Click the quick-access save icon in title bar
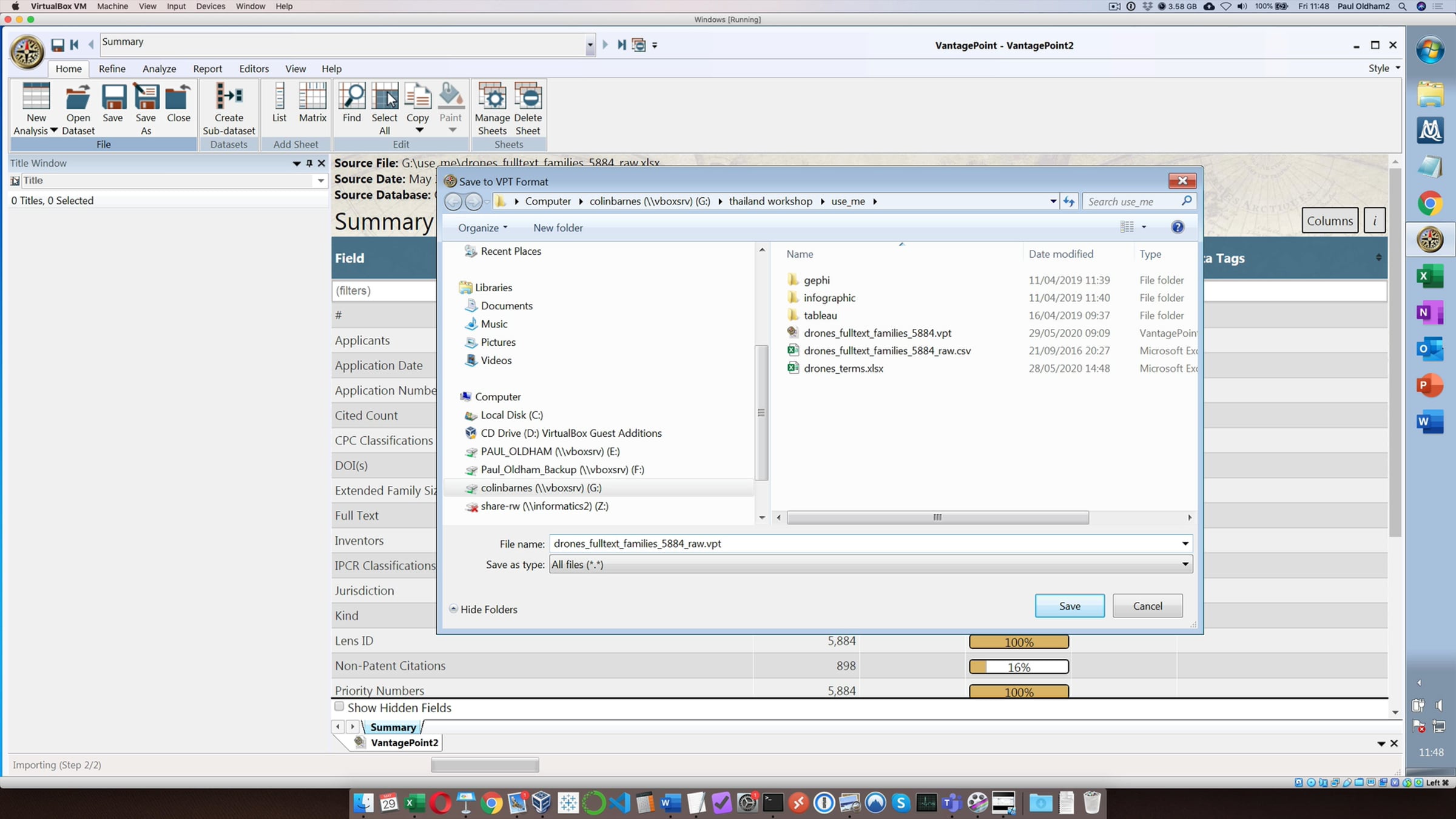This screenshot has height=819, width=1456. coord(58,45)
